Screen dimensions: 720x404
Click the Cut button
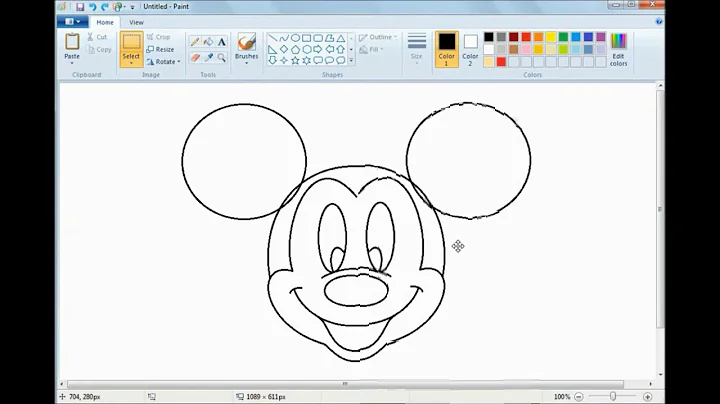(x=97, y=37)
